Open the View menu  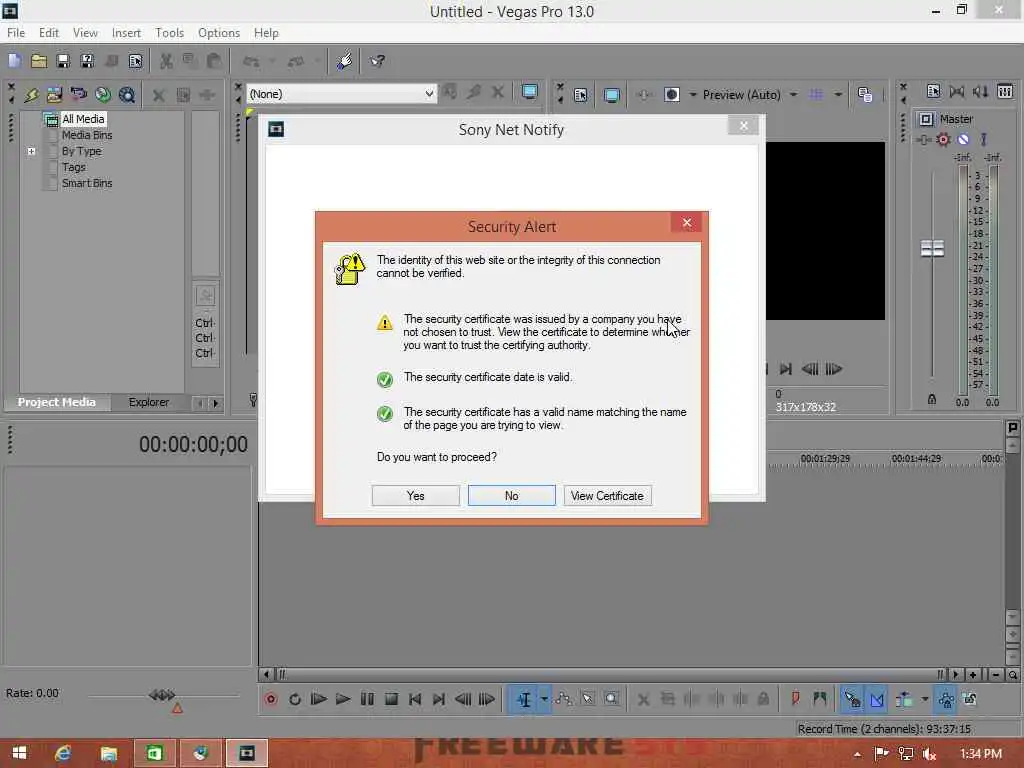coord(85,33)
